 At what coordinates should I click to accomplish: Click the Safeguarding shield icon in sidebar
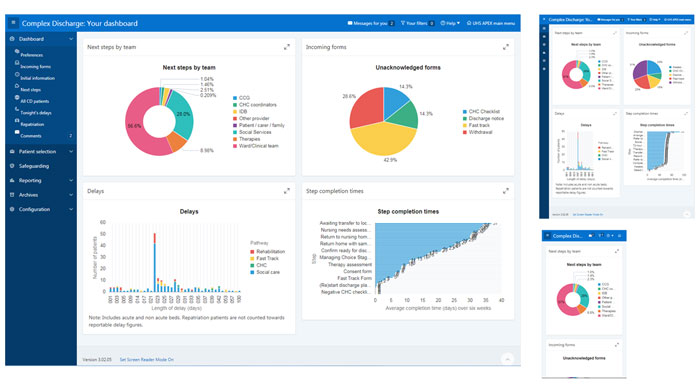[12, 166]
